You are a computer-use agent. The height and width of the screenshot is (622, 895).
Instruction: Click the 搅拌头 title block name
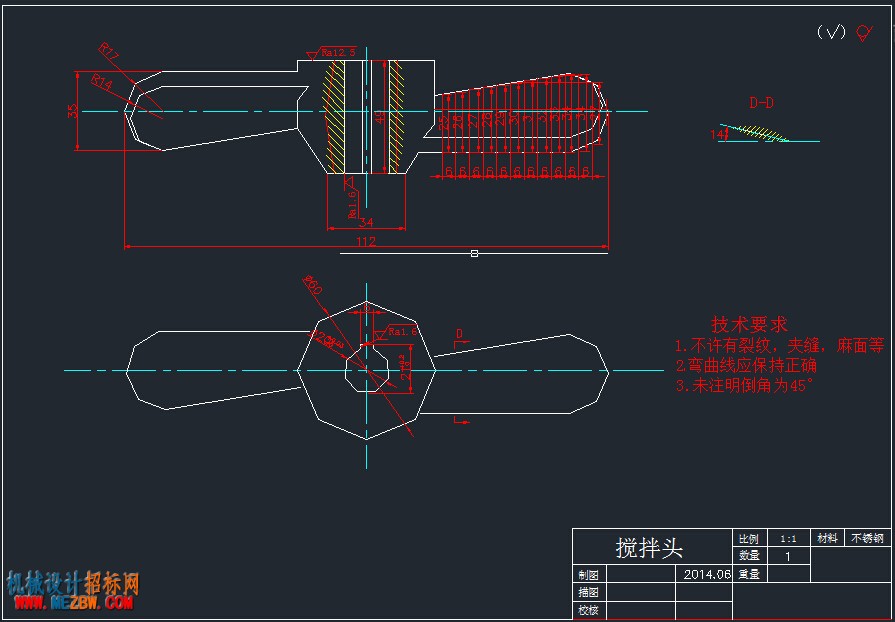point(648,548)
